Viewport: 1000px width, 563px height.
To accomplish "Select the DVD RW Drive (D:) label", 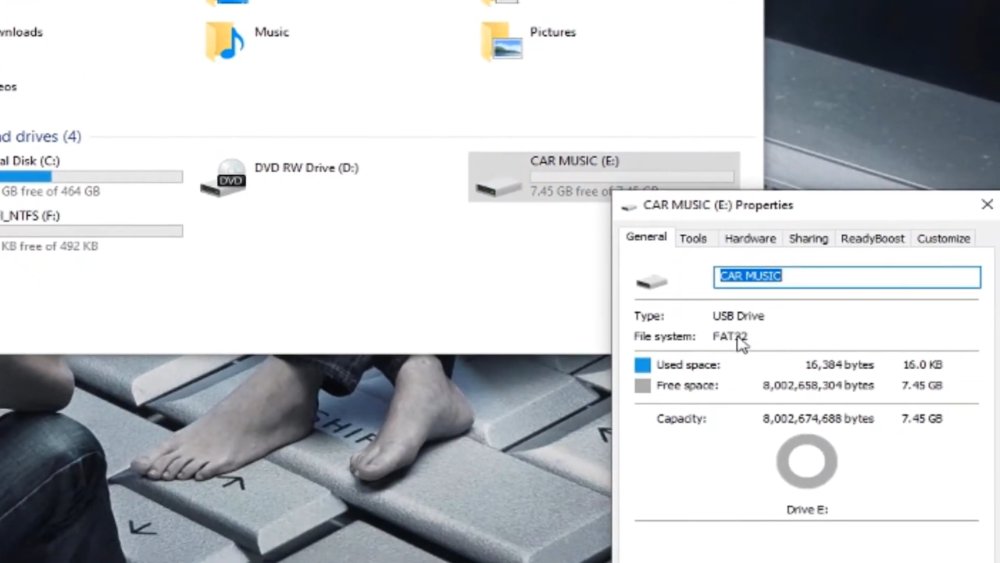I will pyautogui.click(x=306, y=168).
